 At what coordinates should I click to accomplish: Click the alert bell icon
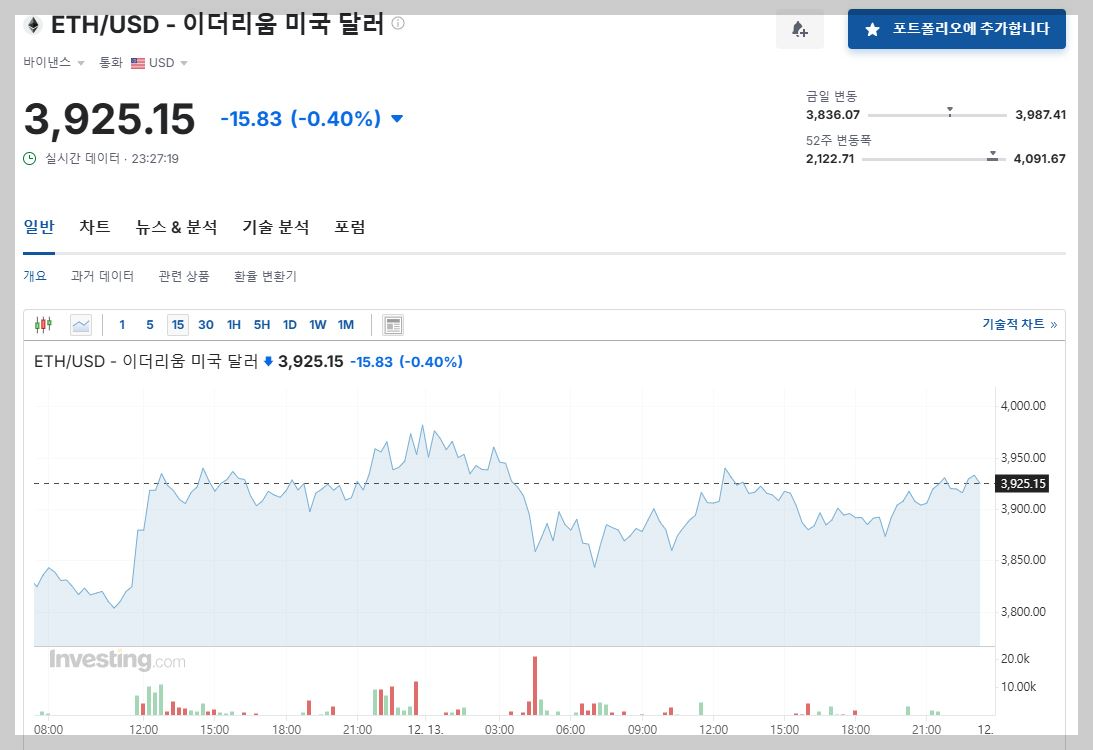click(800, 29)
